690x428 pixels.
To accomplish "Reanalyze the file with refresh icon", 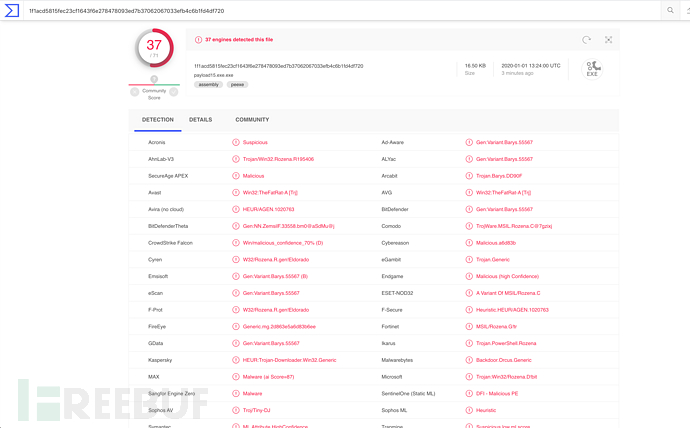I will coord(586,40).
